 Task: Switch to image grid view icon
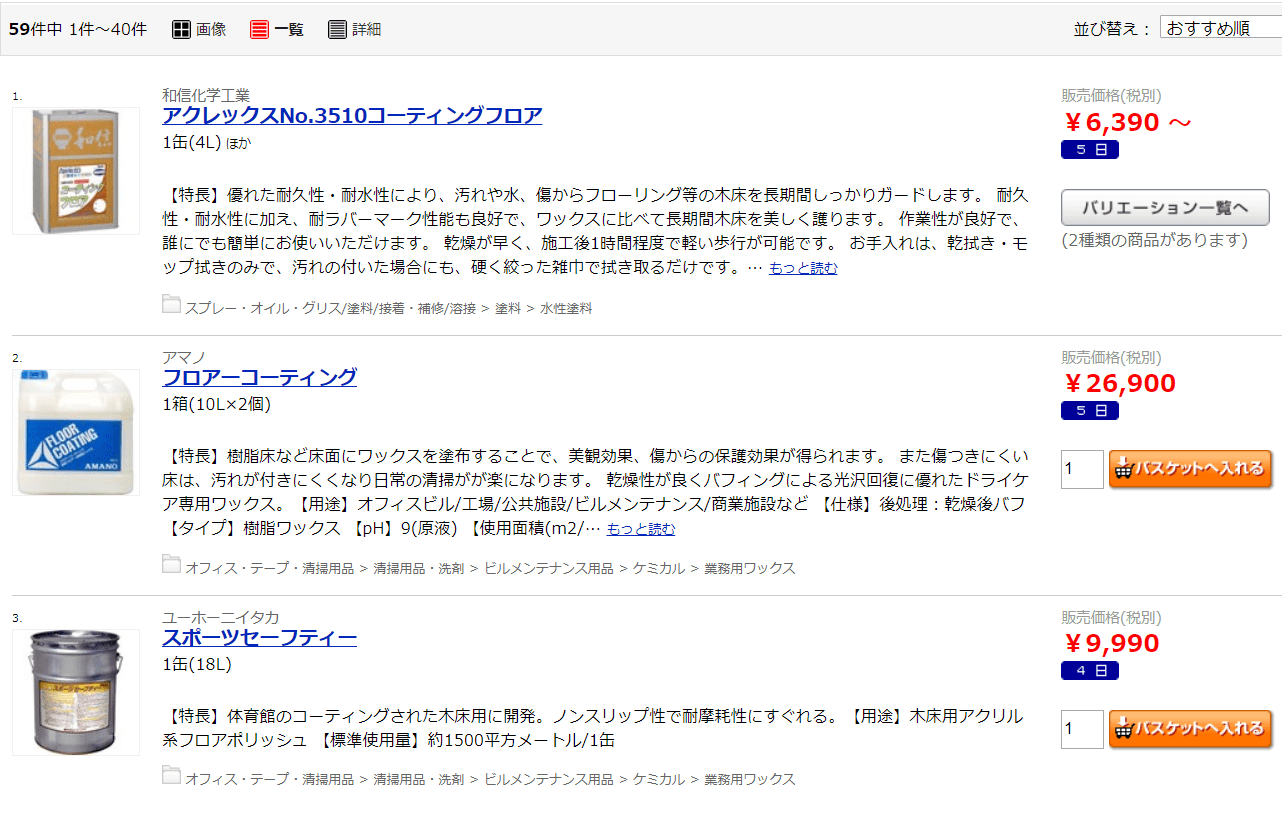coord(181,29)
